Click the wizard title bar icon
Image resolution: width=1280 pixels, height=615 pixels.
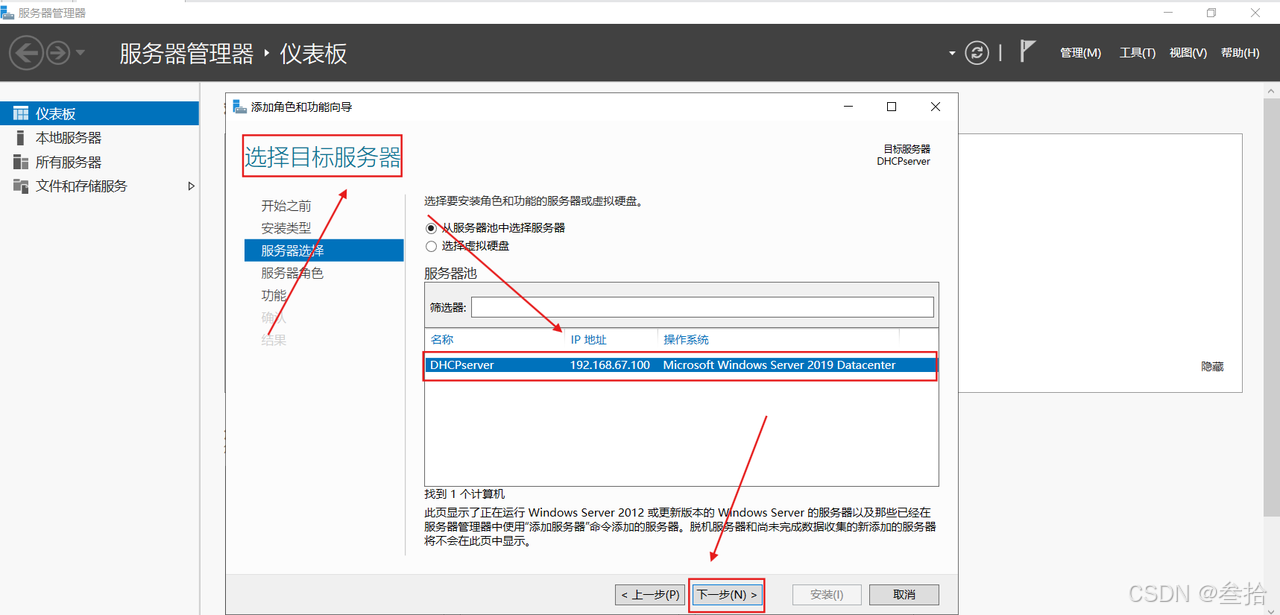pyautogui.click(x=240, y=107)
